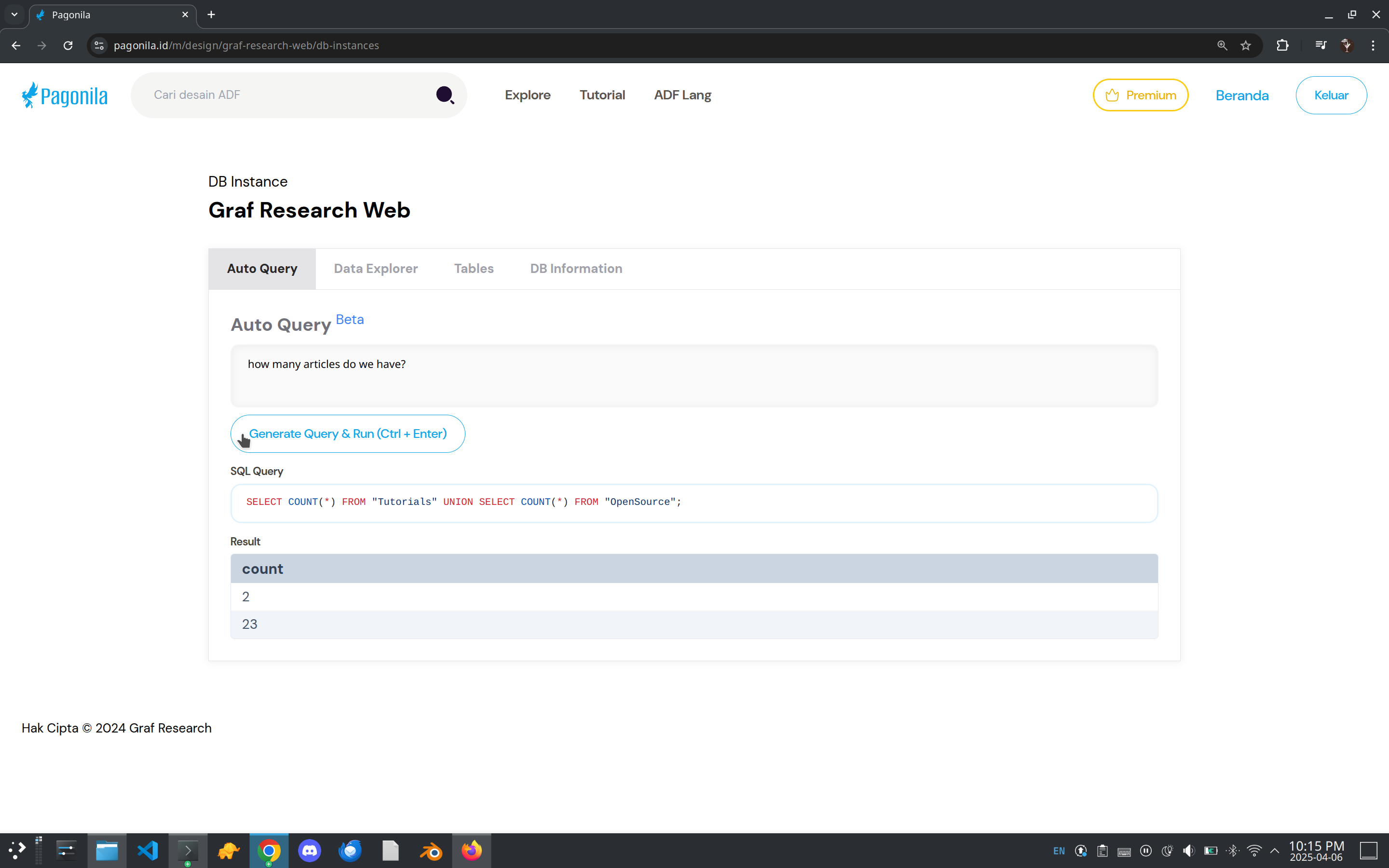Go to Beranda link
Viewport: 1389px width, 868px height.
(1241, 95)
